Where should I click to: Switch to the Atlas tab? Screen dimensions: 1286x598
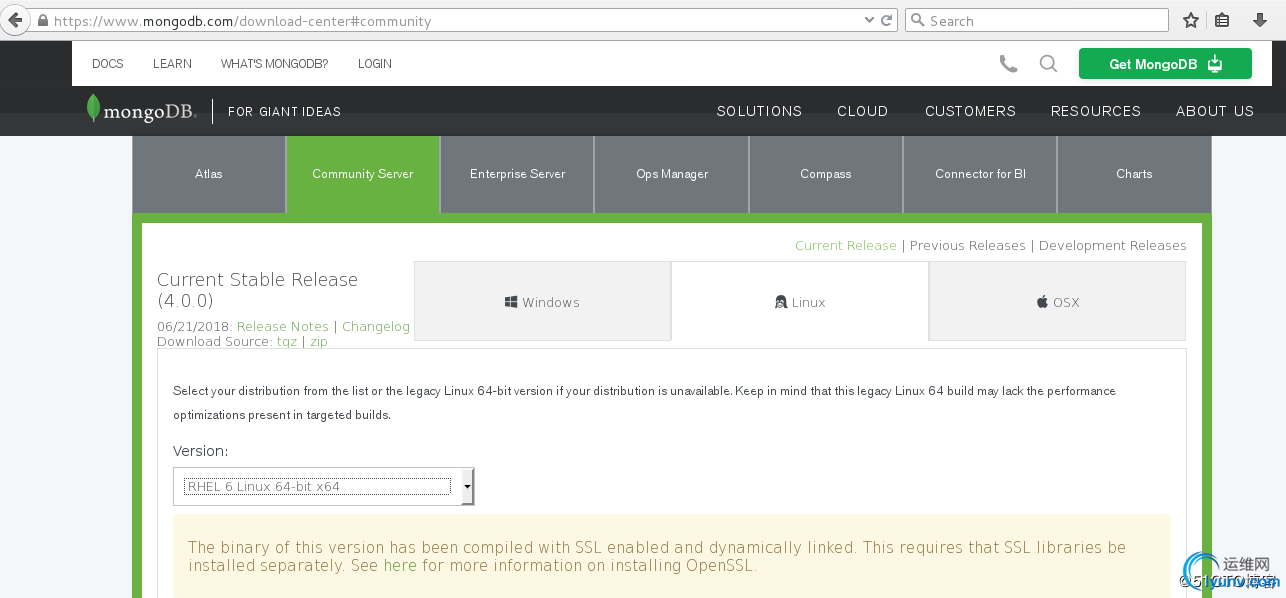point(209,174)
